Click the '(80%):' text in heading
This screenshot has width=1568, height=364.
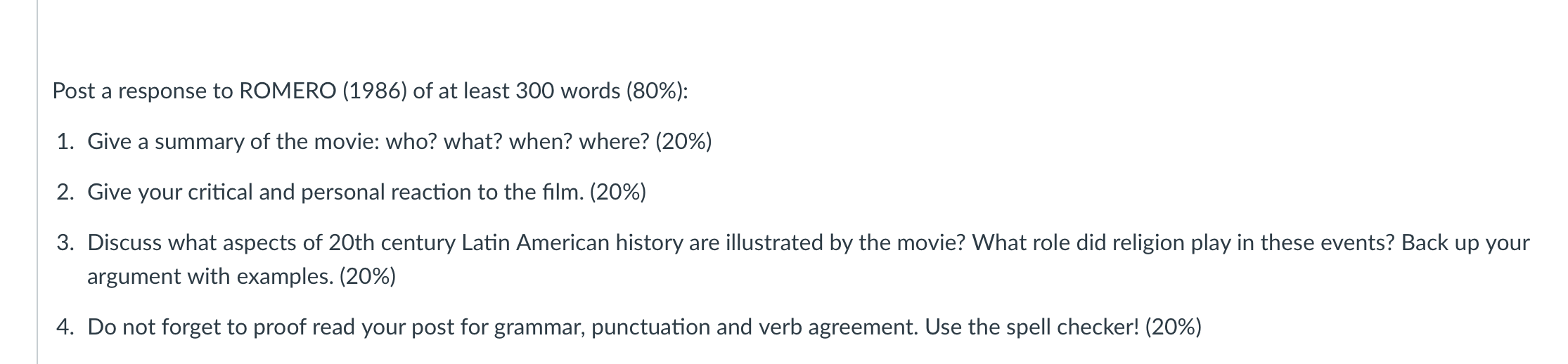coord(657,91)
